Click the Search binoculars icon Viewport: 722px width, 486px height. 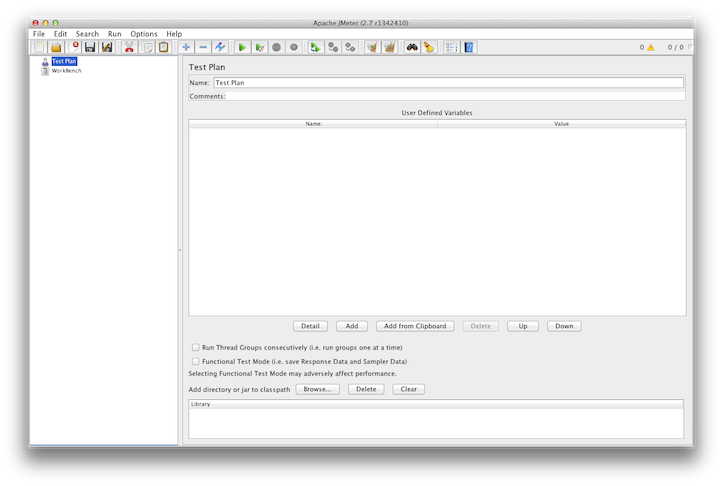pos(411,47)
